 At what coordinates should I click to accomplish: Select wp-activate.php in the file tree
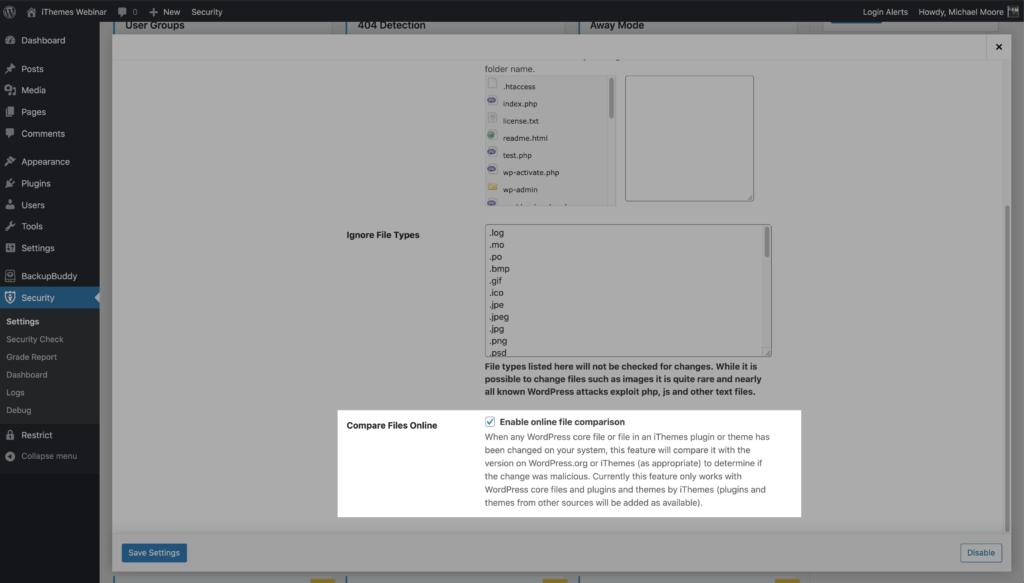coord(530,172)
